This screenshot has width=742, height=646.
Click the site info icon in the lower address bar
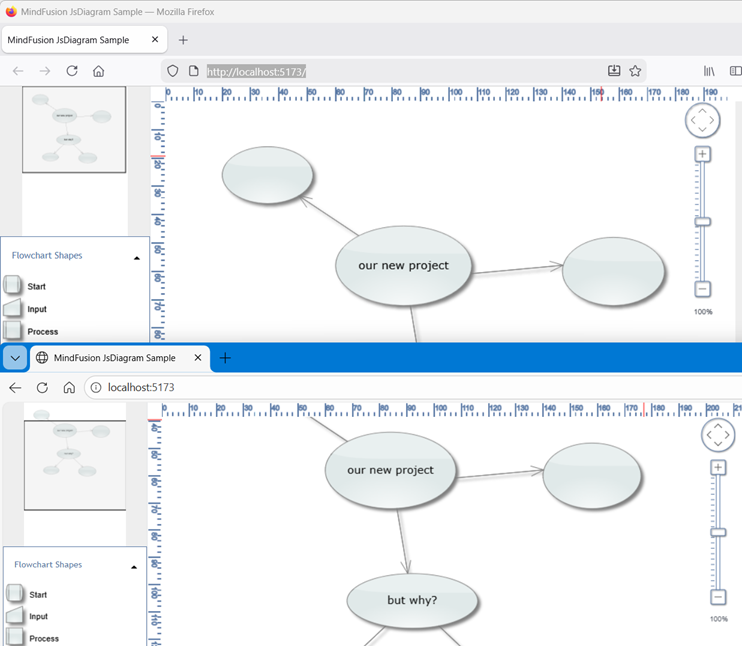[96, 387]
